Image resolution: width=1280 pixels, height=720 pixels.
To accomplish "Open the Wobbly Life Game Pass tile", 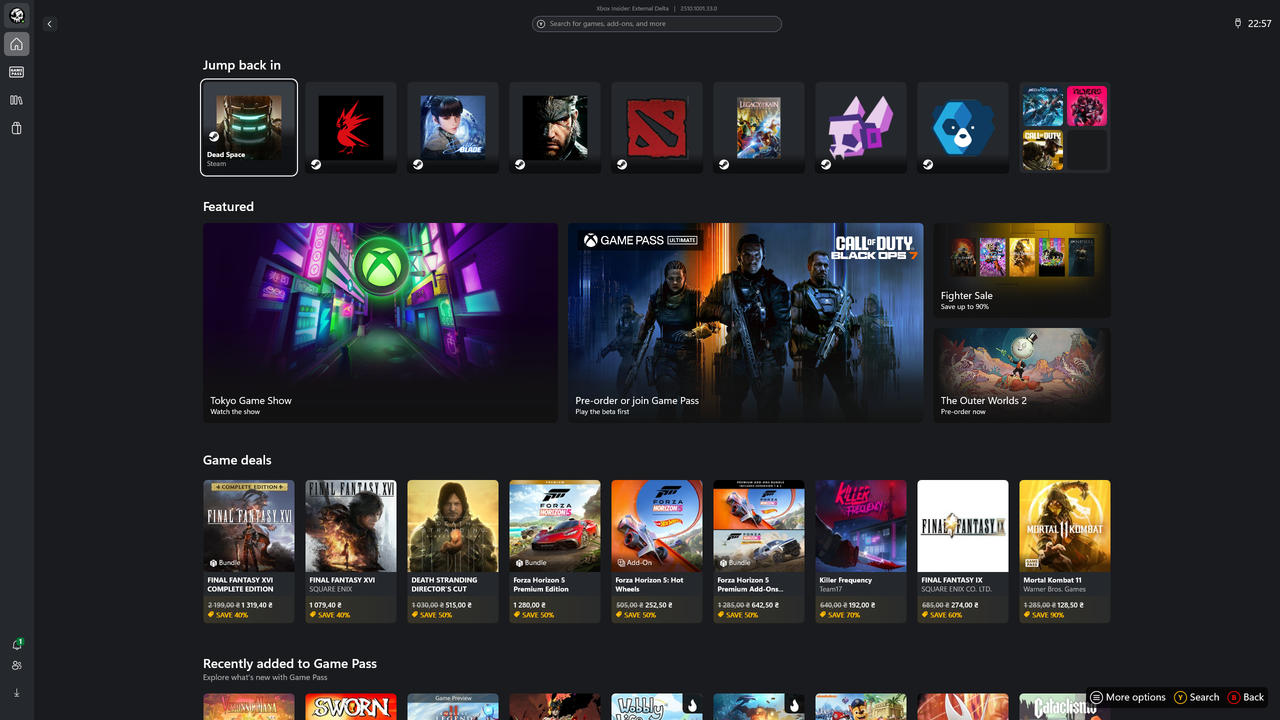I will point(657,707).
